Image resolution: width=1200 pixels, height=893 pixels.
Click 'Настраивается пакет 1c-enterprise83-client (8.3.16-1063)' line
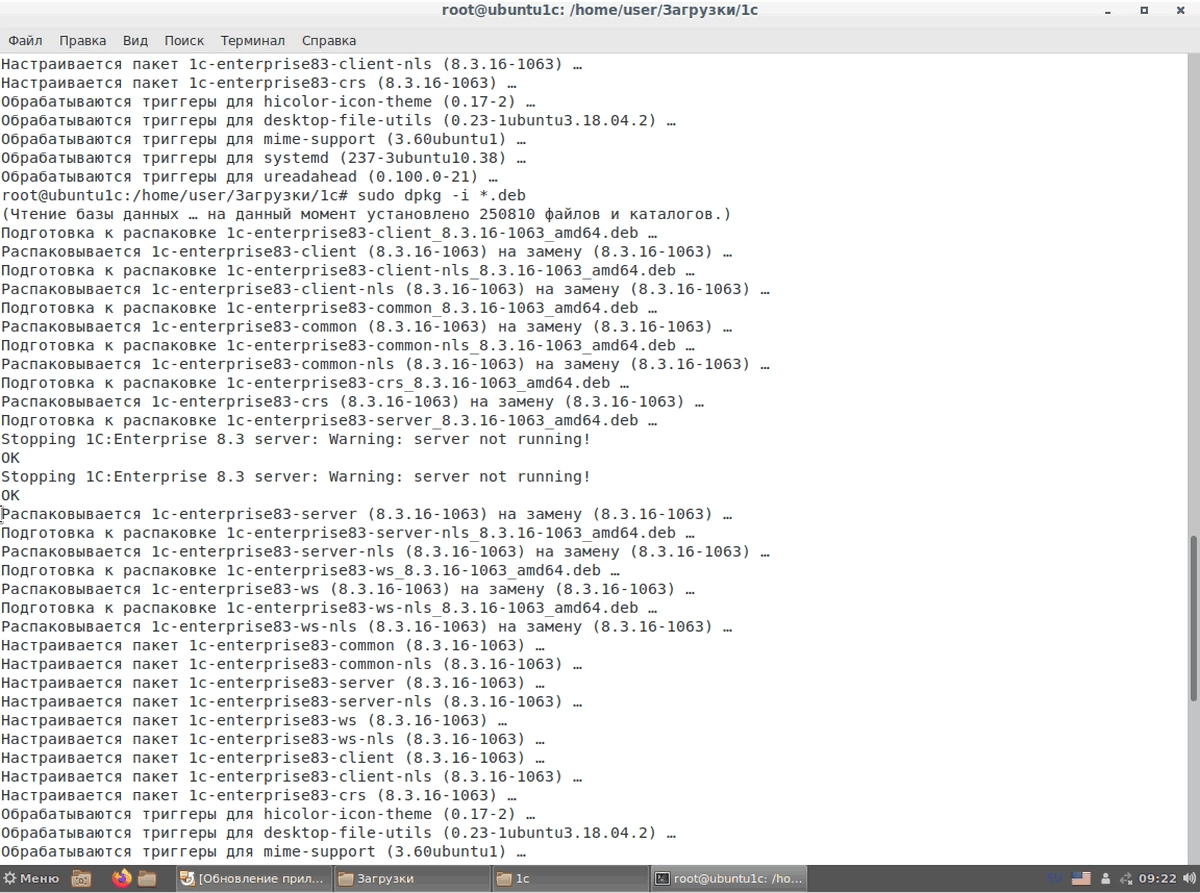(273, 758)
